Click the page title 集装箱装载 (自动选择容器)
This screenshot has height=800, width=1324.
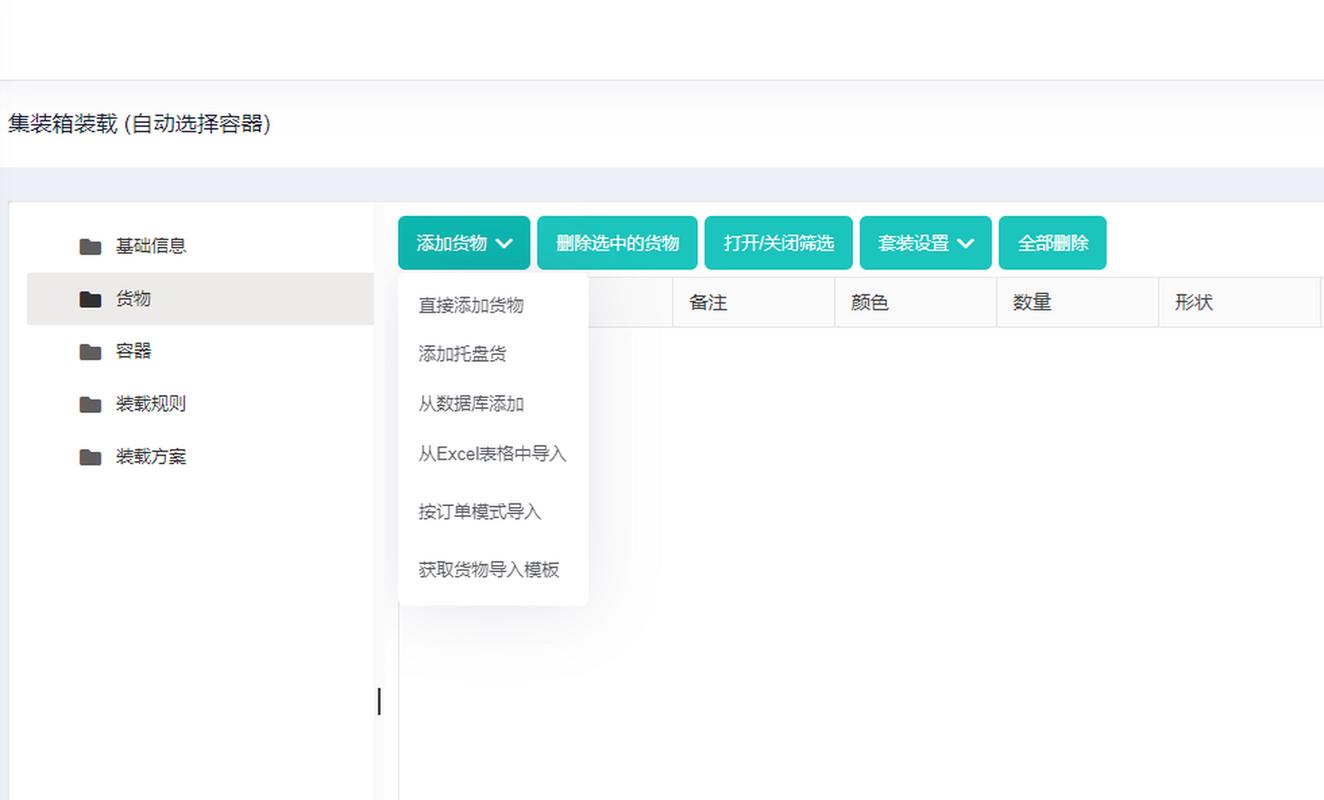tap(139, 124)
